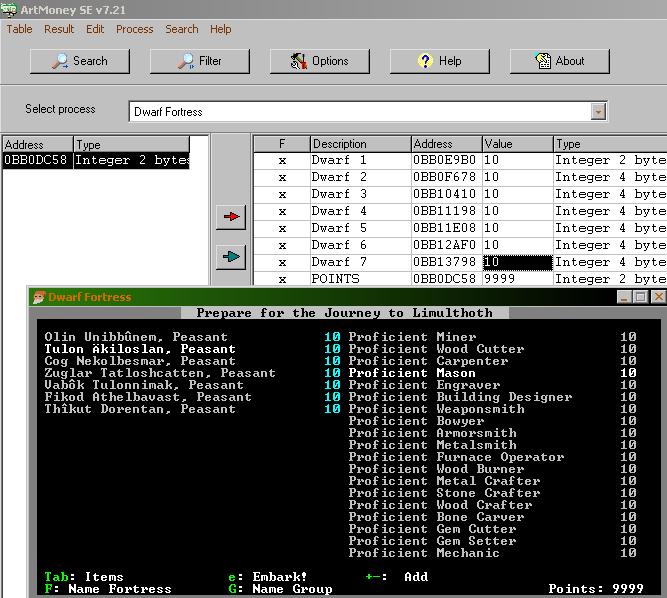Toggle freeze x for POINTS row
Screen dimensions: 667x598
[x=282, y=279]
